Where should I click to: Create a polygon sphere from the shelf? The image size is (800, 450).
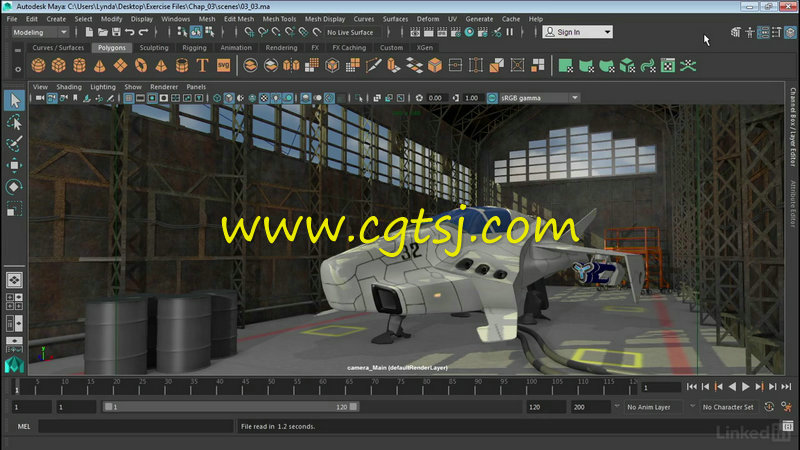point(38,65)
